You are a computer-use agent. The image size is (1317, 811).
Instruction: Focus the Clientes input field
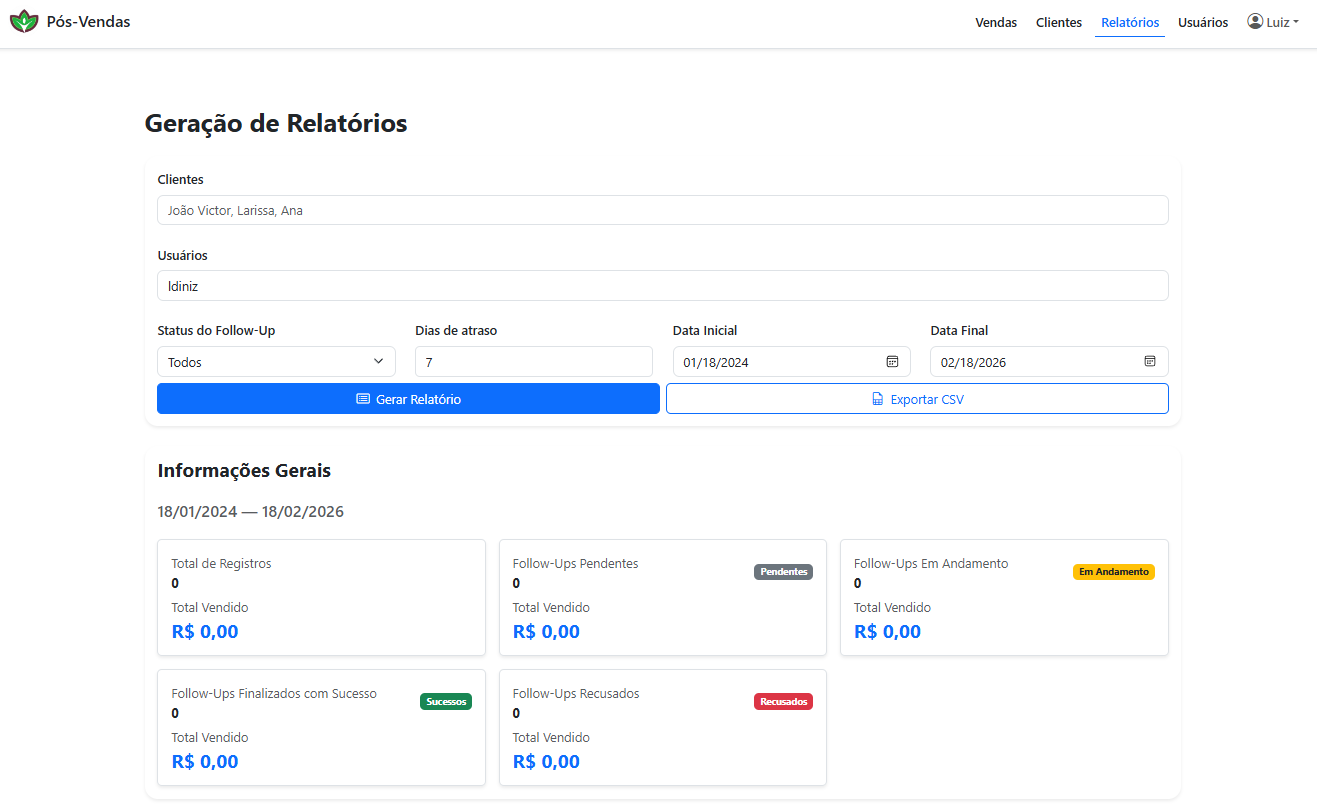[662, 211]
